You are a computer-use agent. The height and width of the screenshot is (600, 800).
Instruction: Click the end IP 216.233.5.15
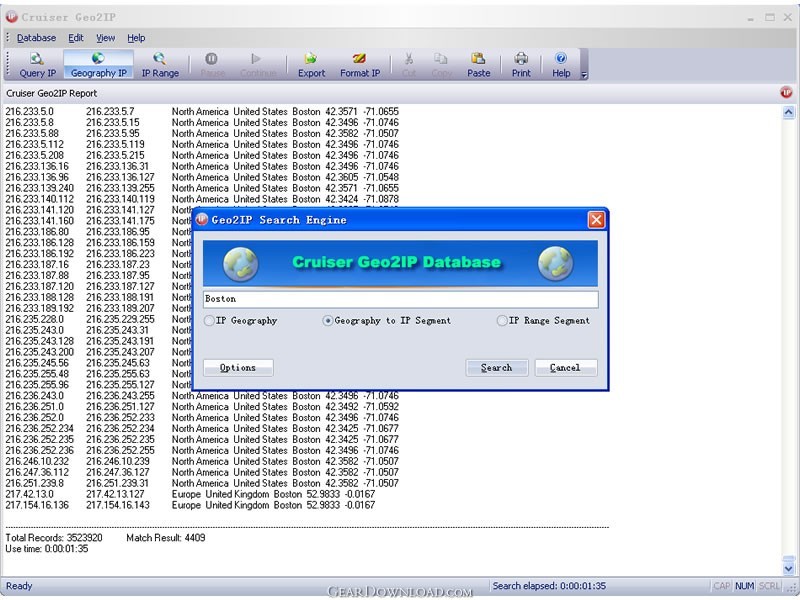pyautogui.click(x=113, y=122)
